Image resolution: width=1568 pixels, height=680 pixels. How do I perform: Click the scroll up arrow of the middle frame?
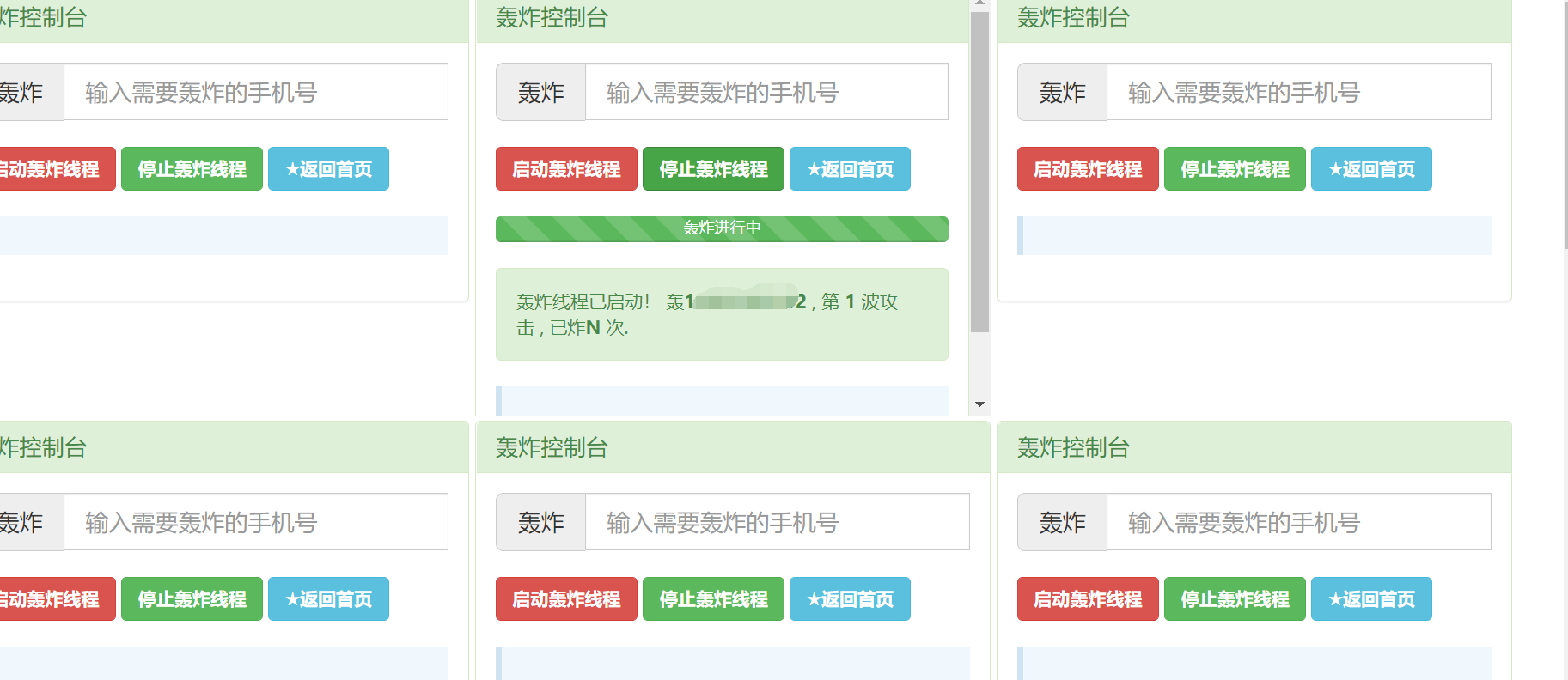tap(979, 4)
